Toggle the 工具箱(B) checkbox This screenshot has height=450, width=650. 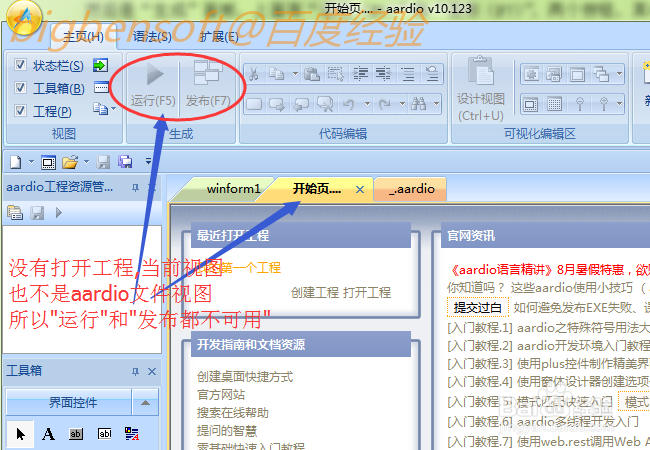click(20, 87)
